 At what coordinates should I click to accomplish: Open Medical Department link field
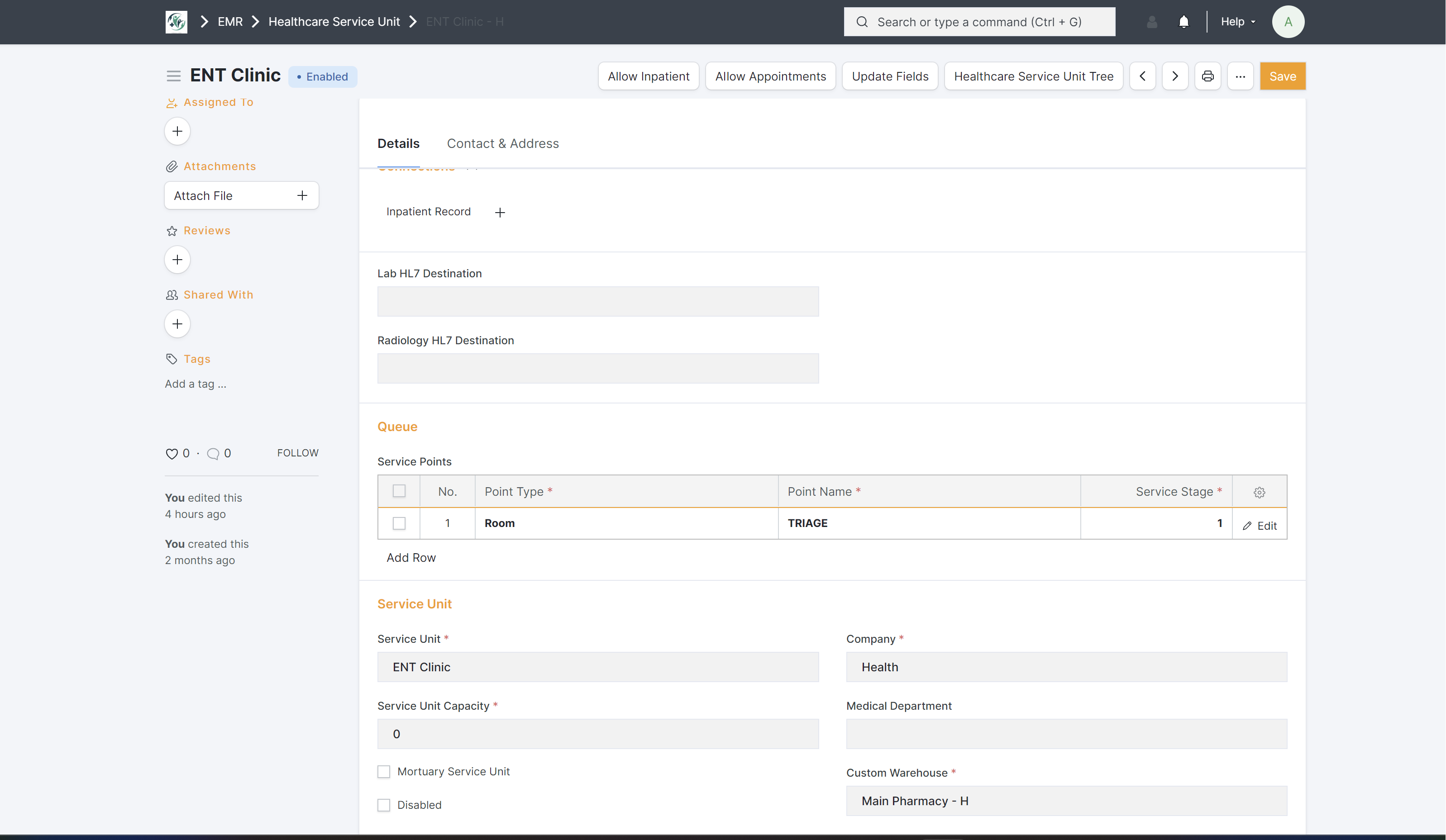pyautogui.click(x=1067, y=734)
